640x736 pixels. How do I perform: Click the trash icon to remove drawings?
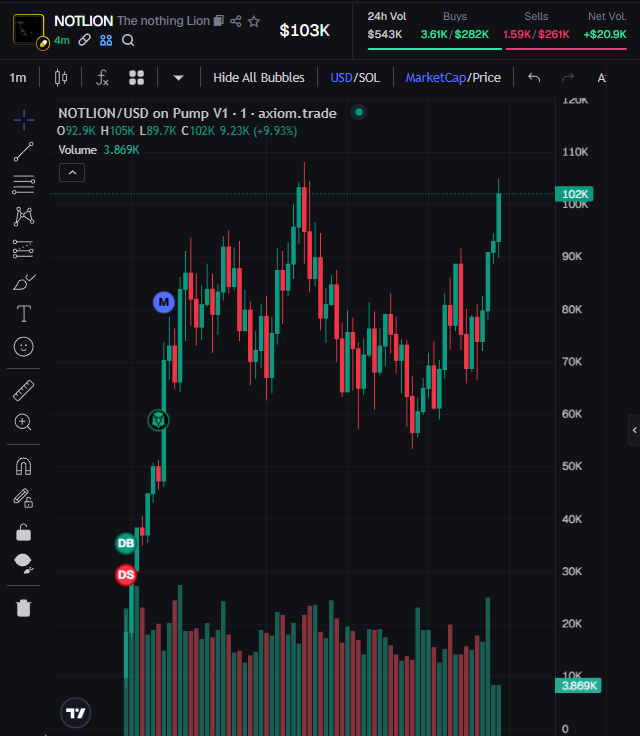tap(23, 608)
